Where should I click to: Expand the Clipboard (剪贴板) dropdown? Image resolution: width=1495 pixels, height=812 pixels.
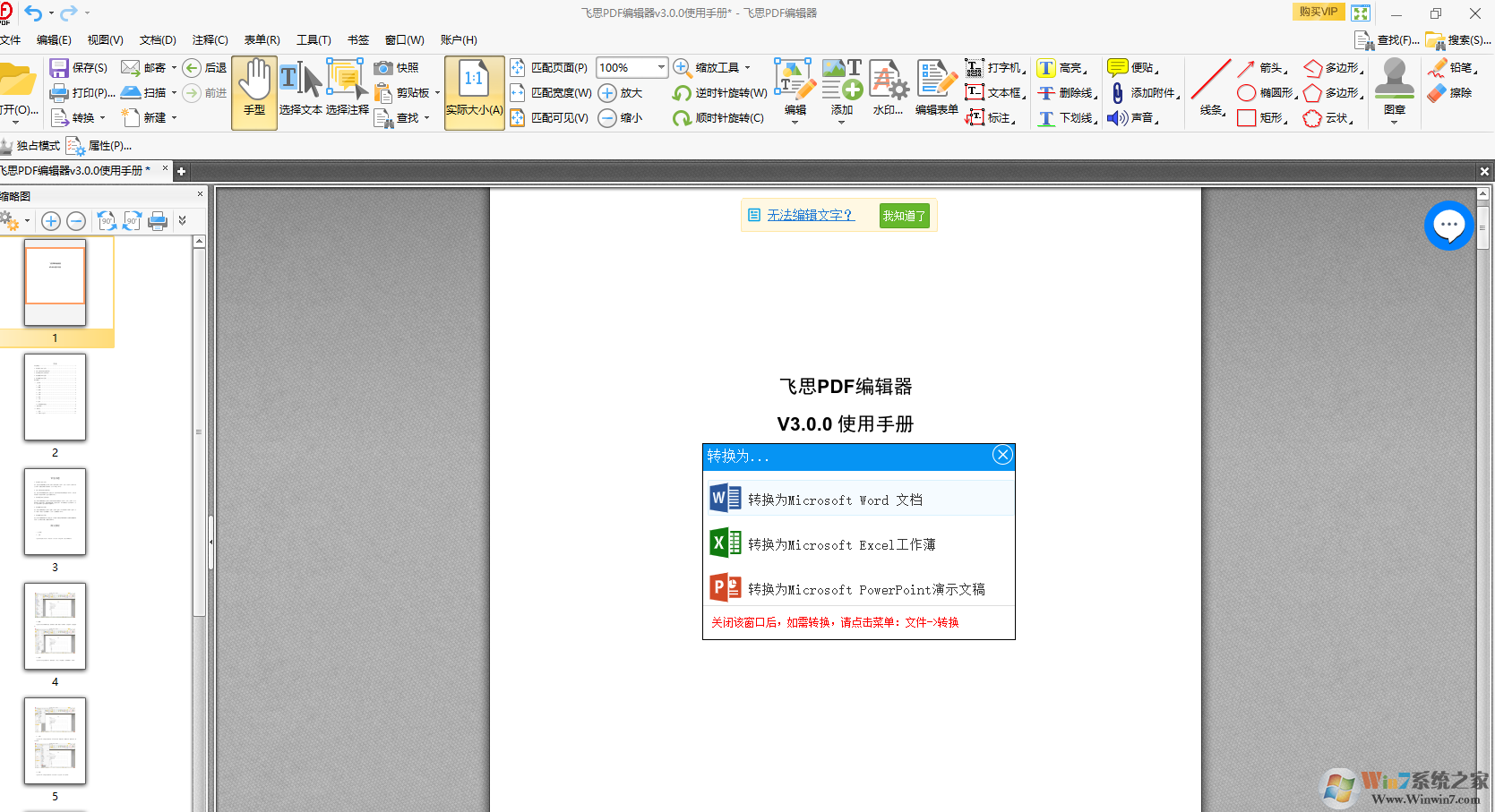(437, 93)
